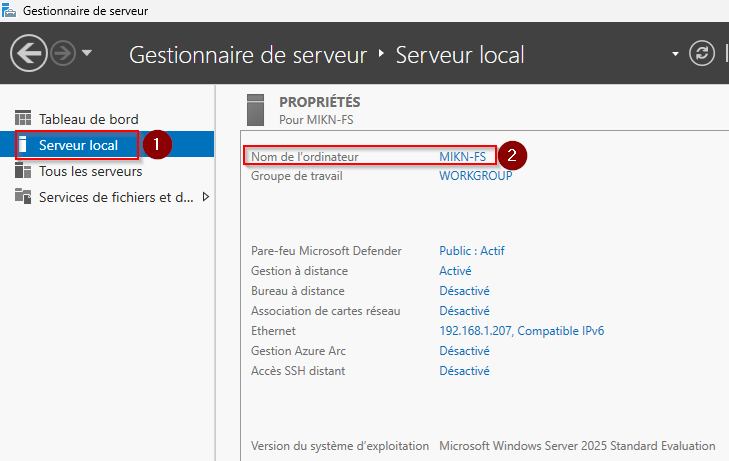Click the Gestionnaire de serveur breadcrumb
729x461 pixels.
(x=248, y=55)
